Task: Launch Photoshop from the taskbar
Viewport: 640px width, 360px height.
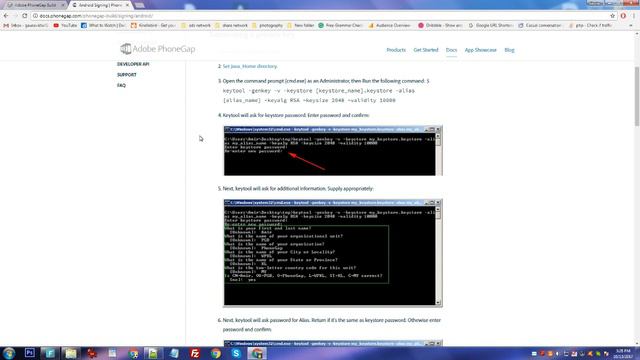Action: point(29,353)
